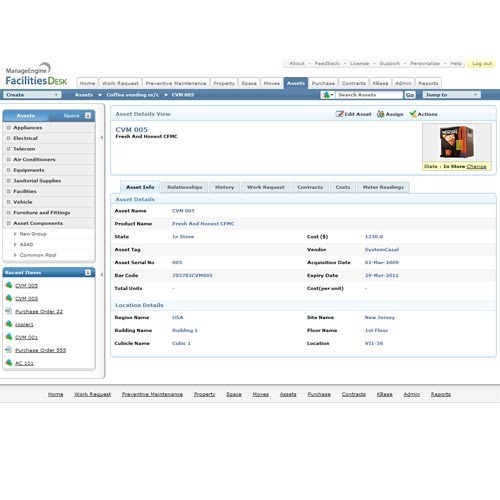Click the document icon beside Purchase Order 22

[9, 311]
